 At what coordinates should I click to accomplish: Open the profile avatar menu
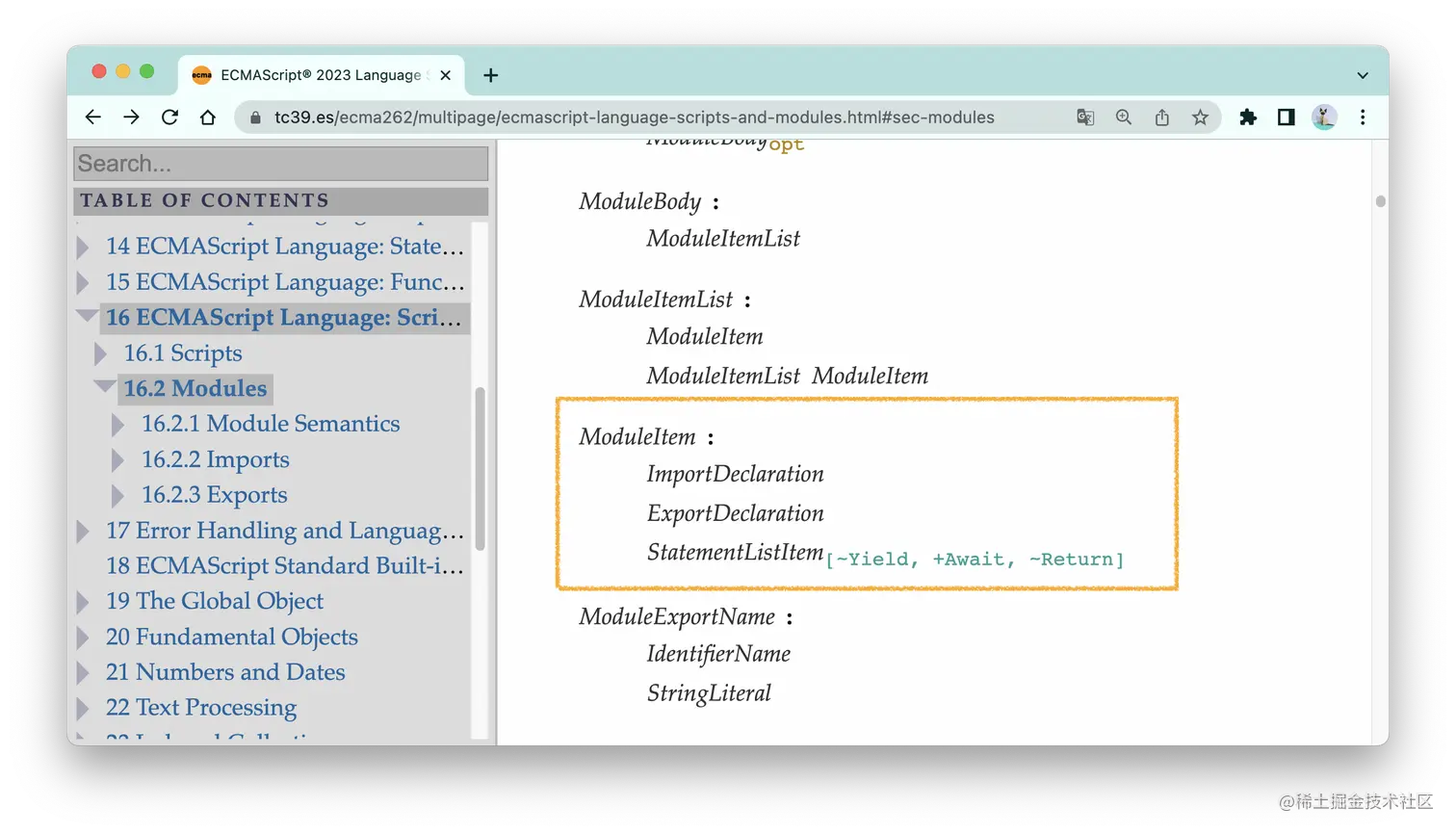[x=1324, y=117]
